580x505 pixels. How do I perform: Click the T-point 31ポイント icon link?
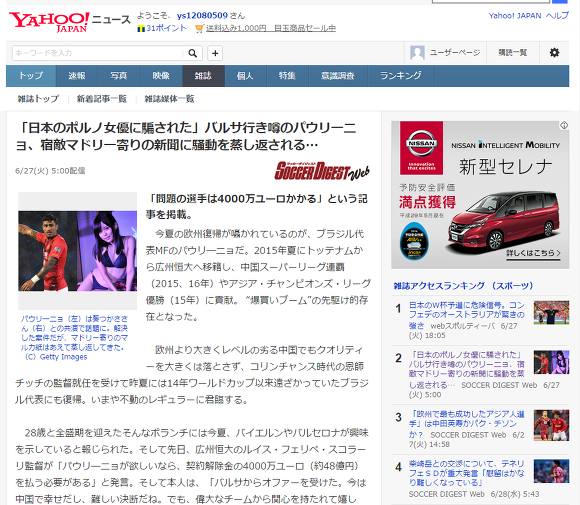click(x=162, y=28)
